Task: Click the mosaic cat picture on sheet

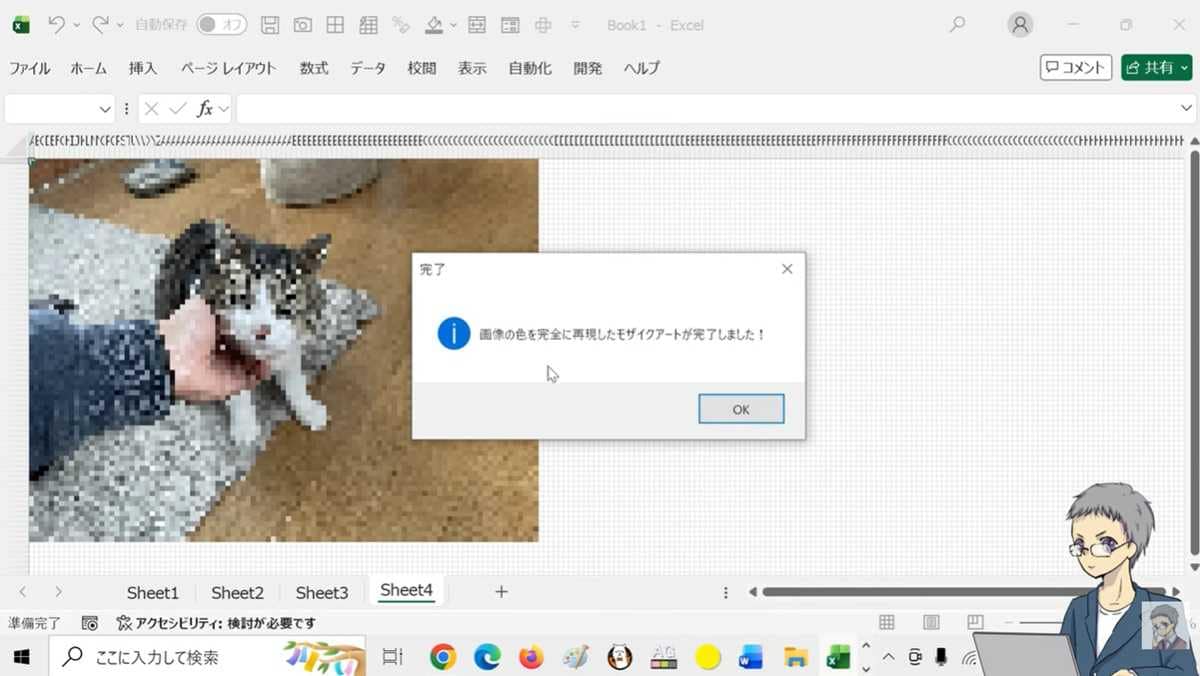Action: pos(283,350)
